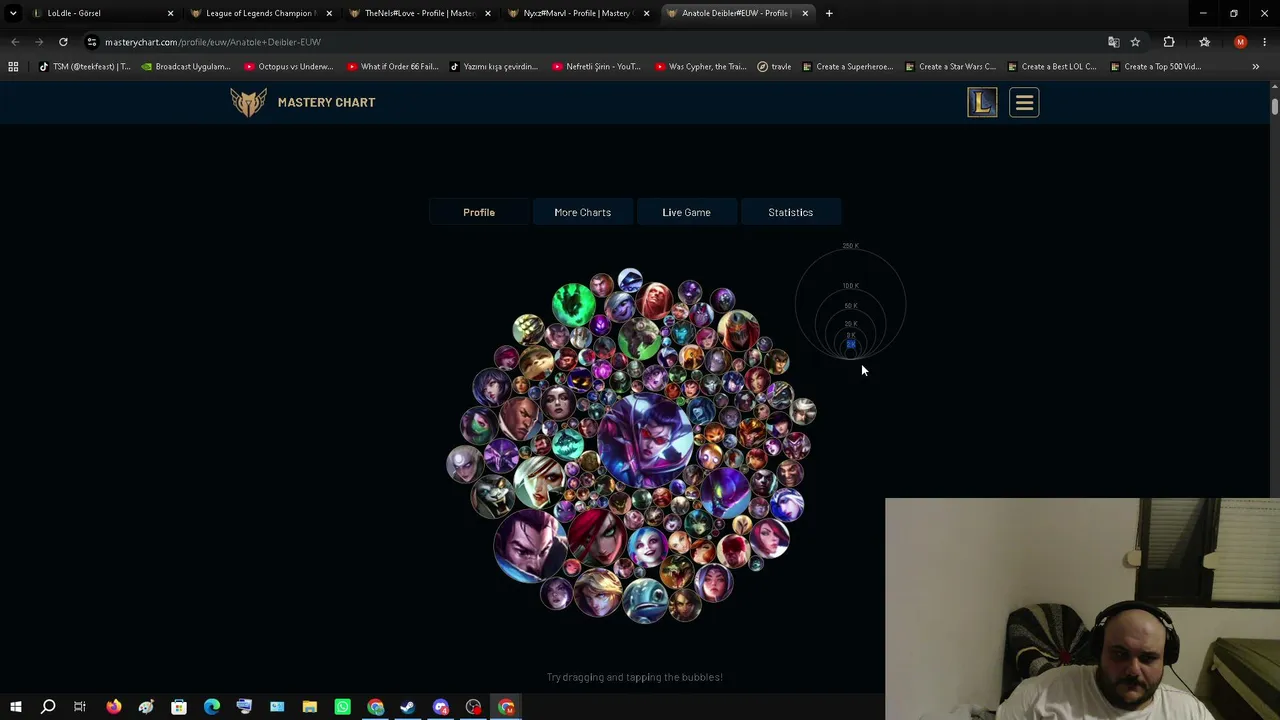Close the LoLdle - Görsel browser tab

pyautogui.click(x=170, y=13)
